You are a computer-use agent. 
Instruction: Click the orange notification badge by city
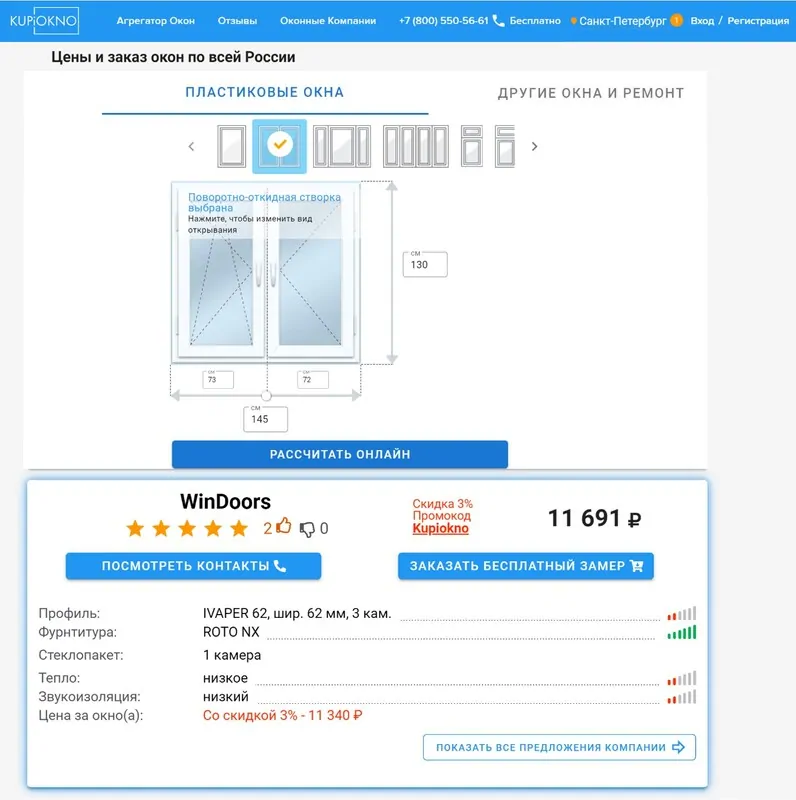(676, 20)
